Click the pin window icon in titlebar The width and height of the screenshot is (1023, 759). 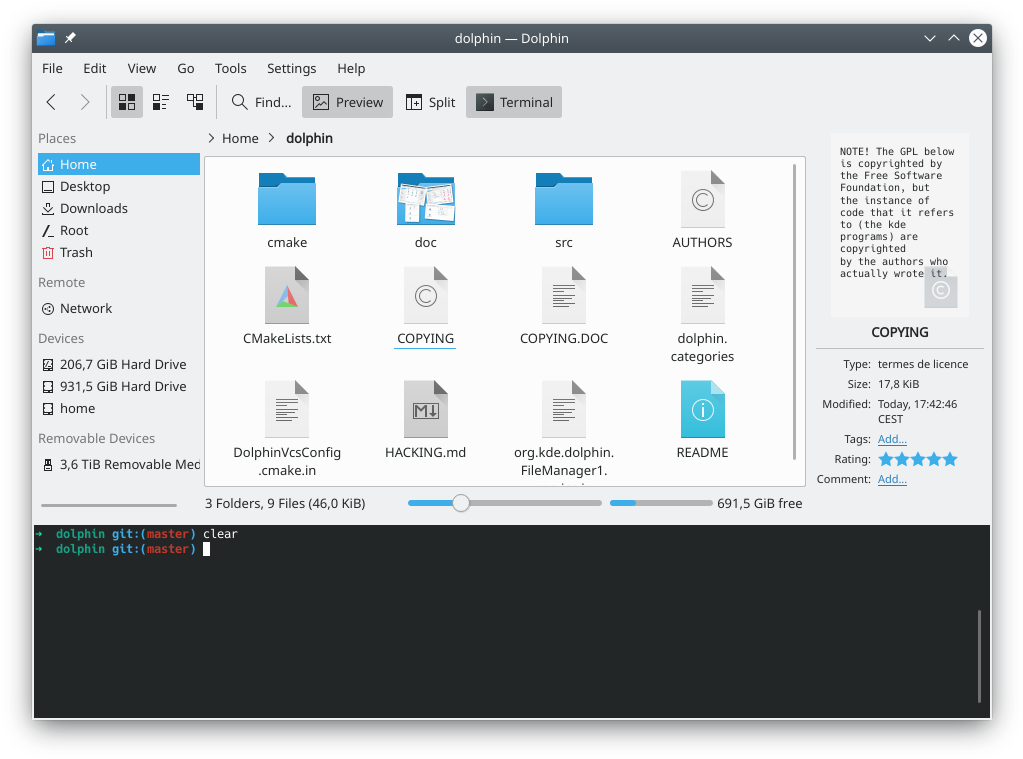tap(70, 39)
